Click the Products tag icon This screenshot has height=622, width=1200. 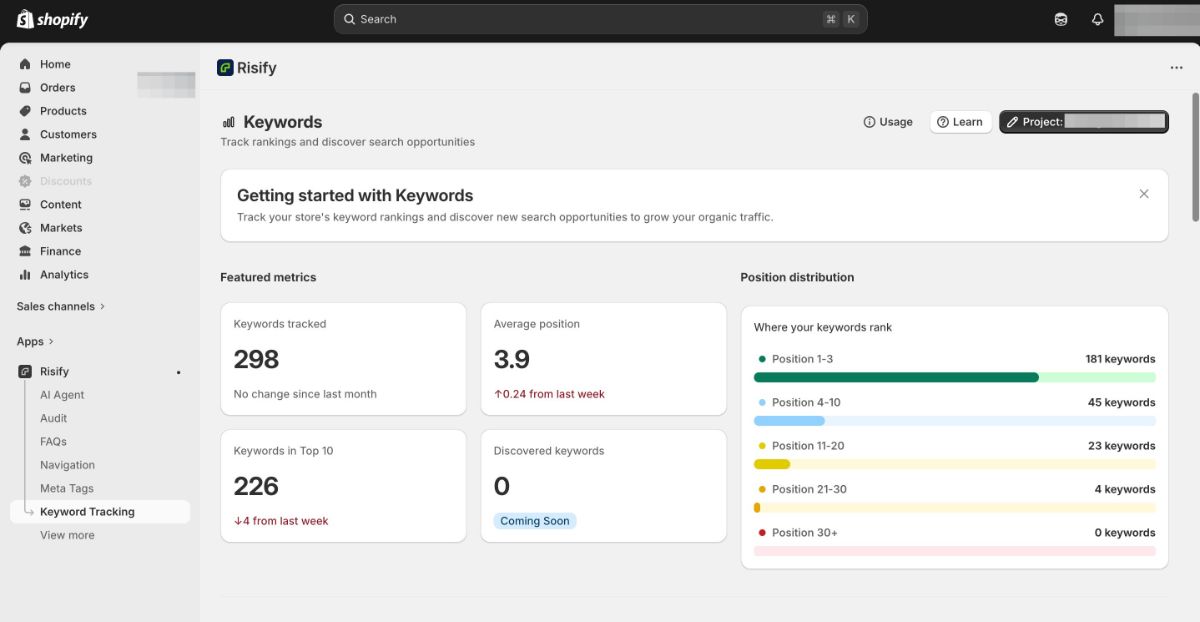click(x=25, y=111)
